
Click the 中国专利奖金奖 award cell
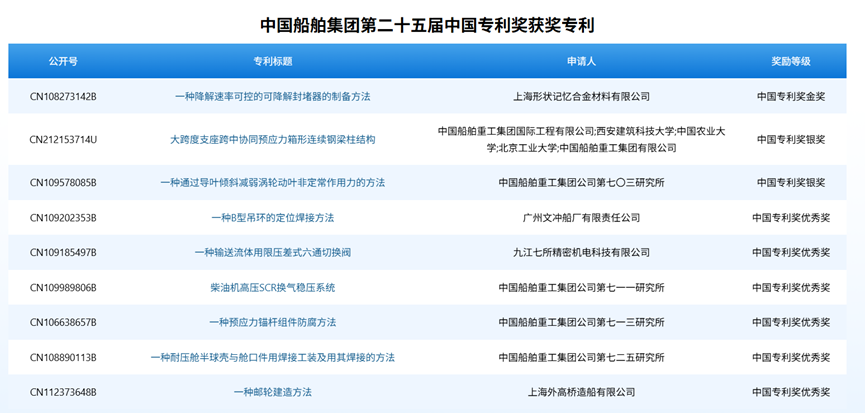[x=790, y=96]
